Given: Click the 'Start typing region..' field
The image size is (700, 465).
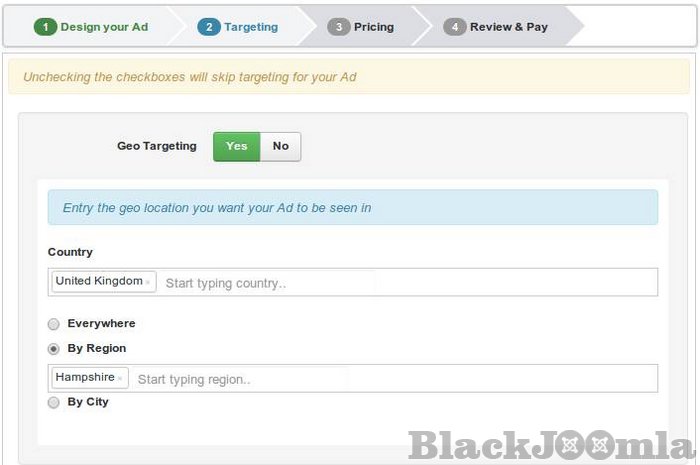Looking at the screenshot, I should (242, 379).
